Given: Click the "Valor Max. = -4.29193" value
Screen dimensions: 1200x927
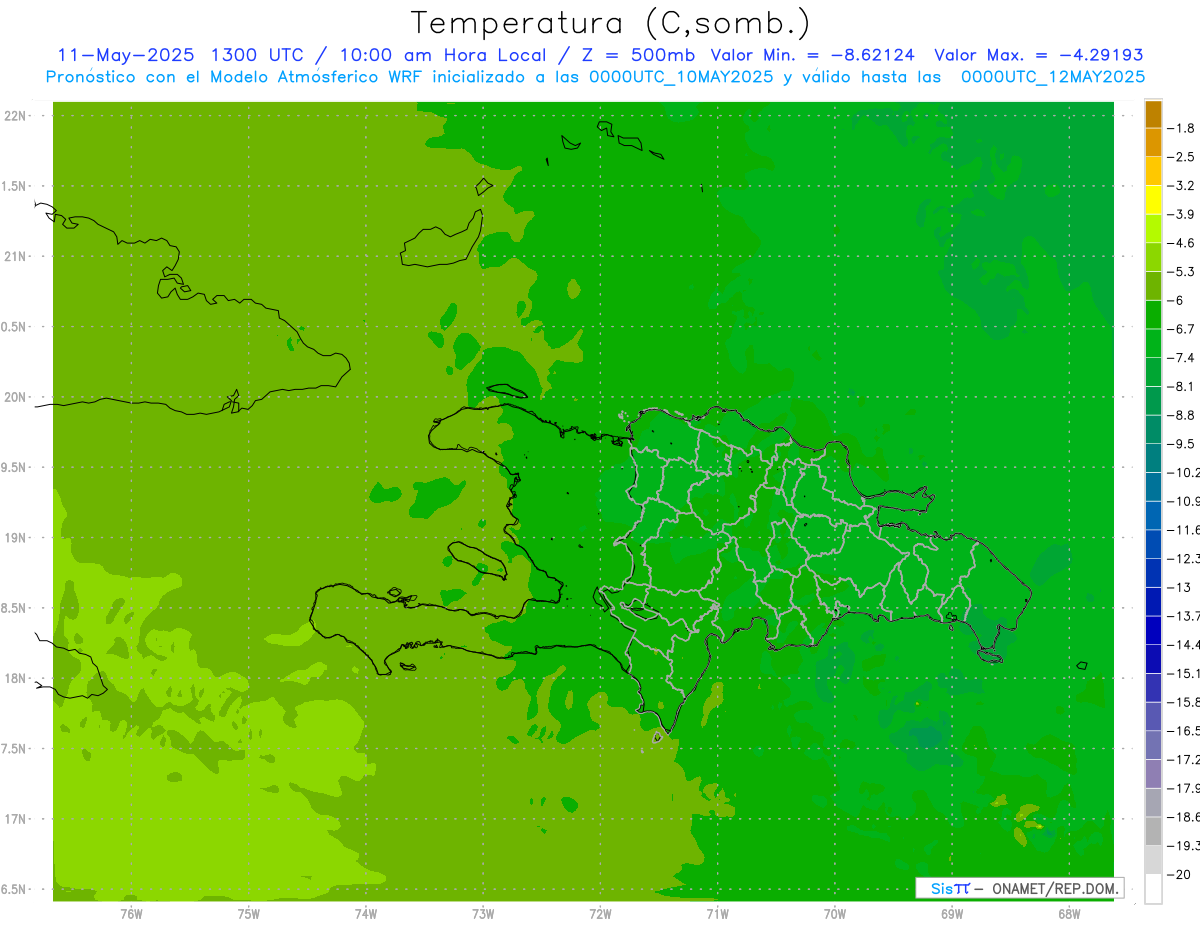Looking at the screenshot, I should [1038, 55].
